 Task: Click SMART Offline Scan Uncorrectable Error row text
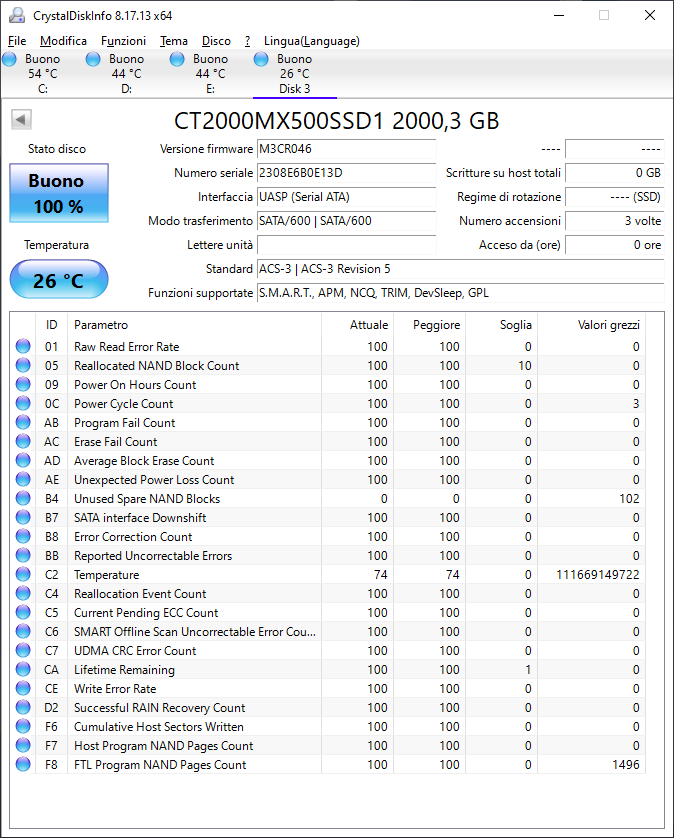195,632
